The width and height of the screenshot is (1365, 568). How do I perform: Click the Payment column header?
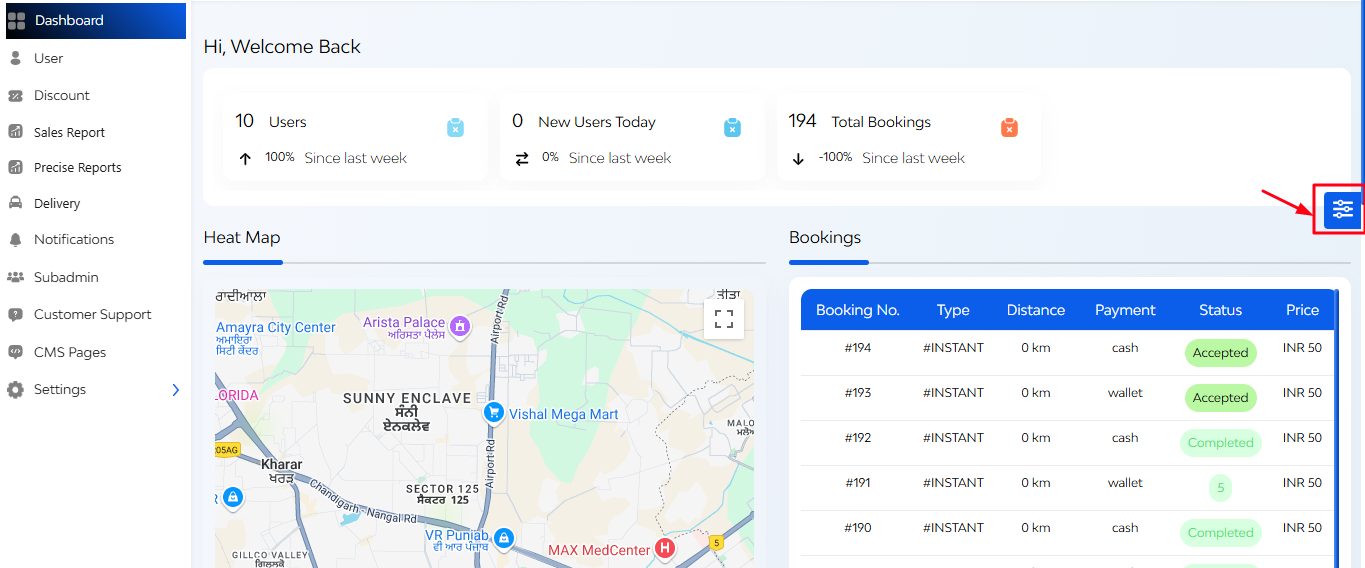point(1125,310)
